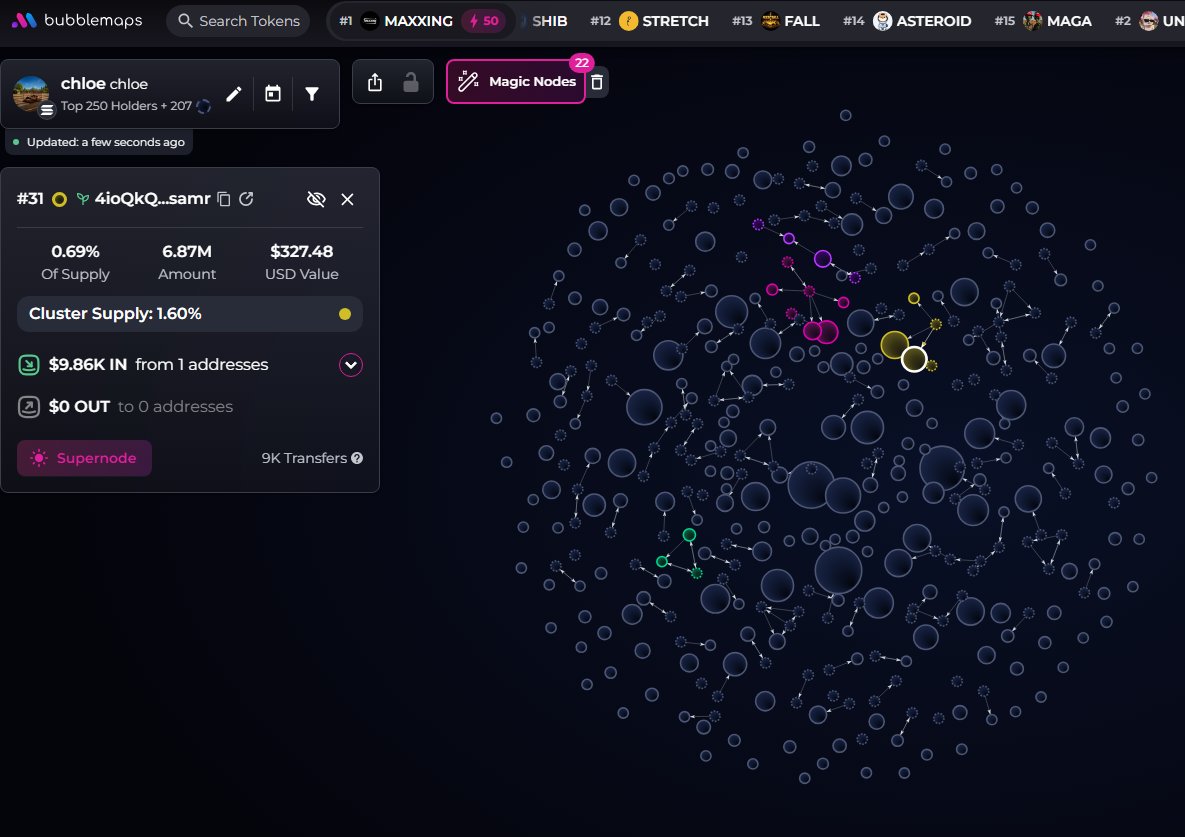
Task: Click the pink 50 boost badge
Action: coord(484,20)
